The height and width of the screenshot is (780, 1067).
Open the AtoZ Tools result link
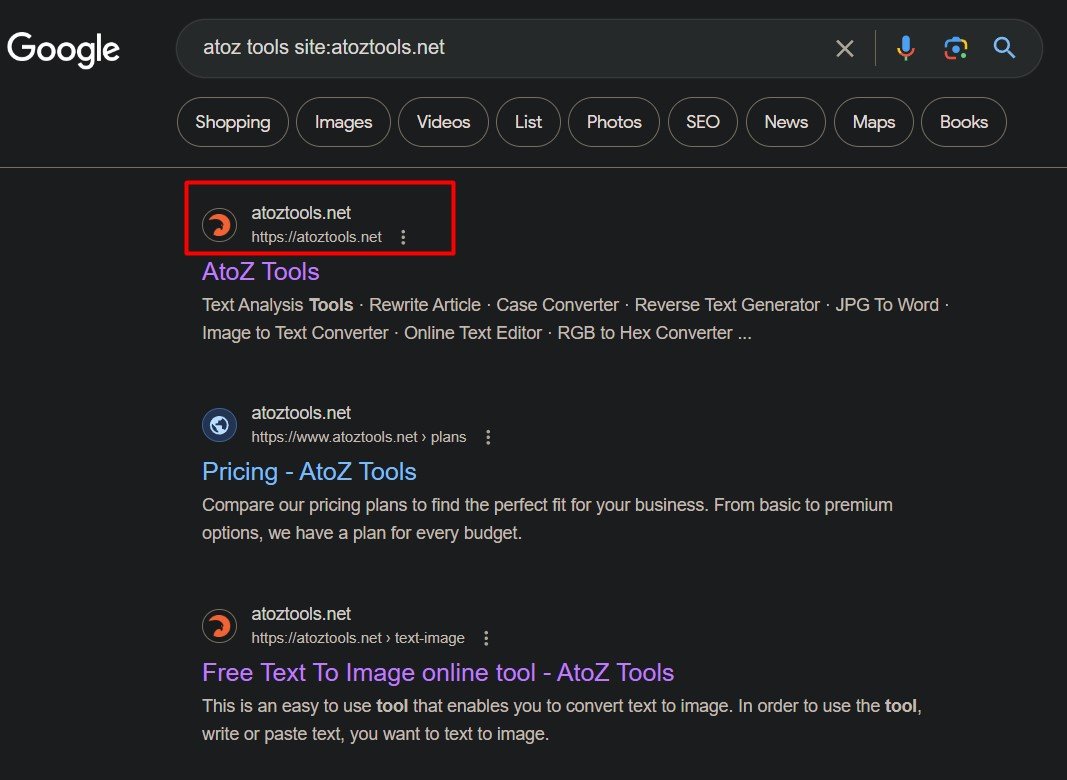coord(261,272)
